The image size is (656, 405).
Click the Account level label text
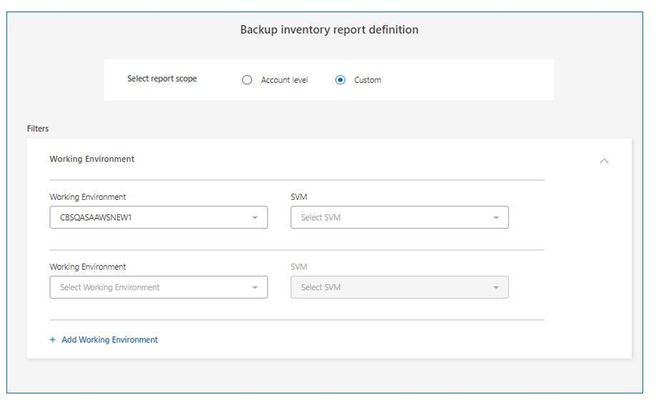click(284, 80)
